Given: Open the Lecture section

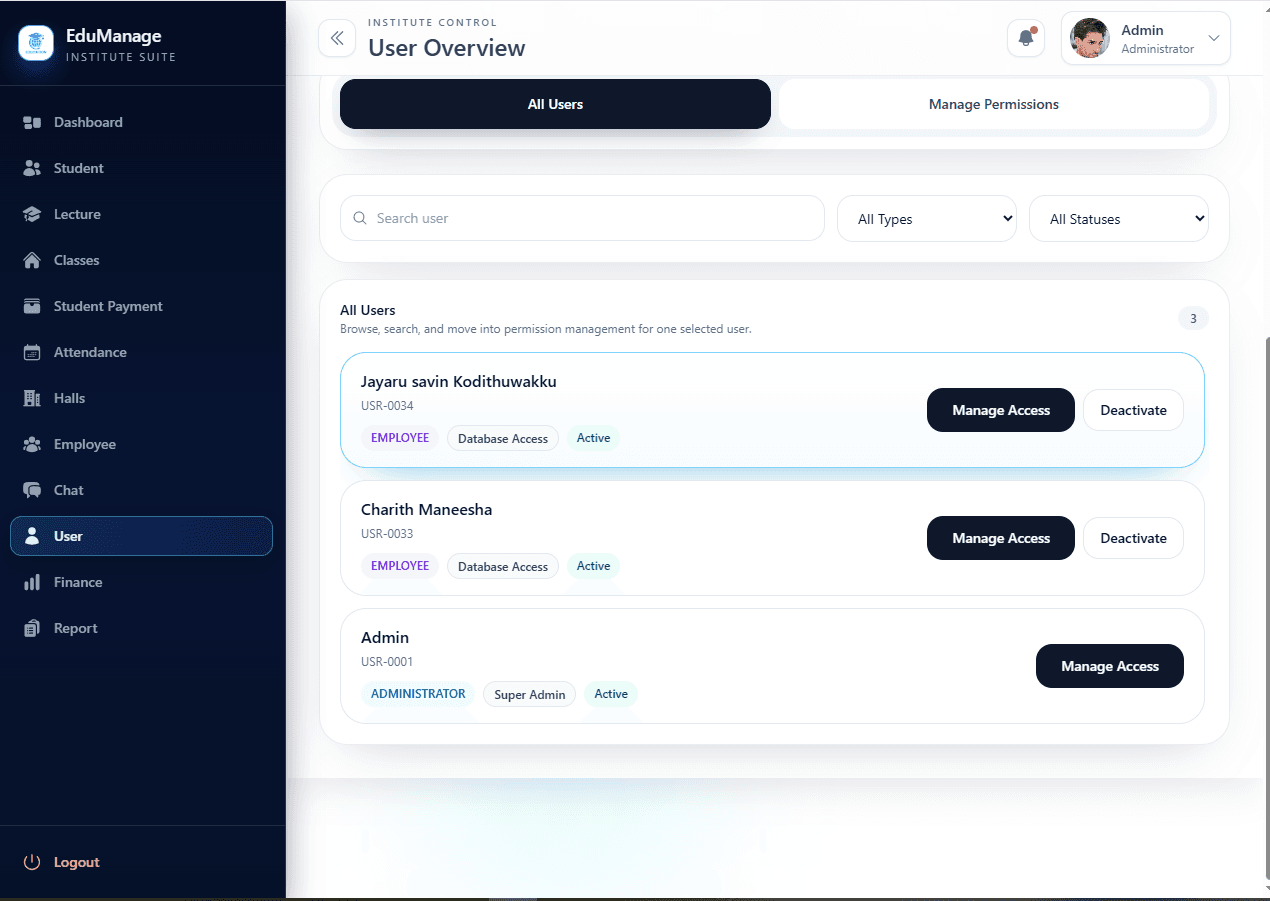Looking at the screenshot, I should pyautogui.click(x=76, y=214).
